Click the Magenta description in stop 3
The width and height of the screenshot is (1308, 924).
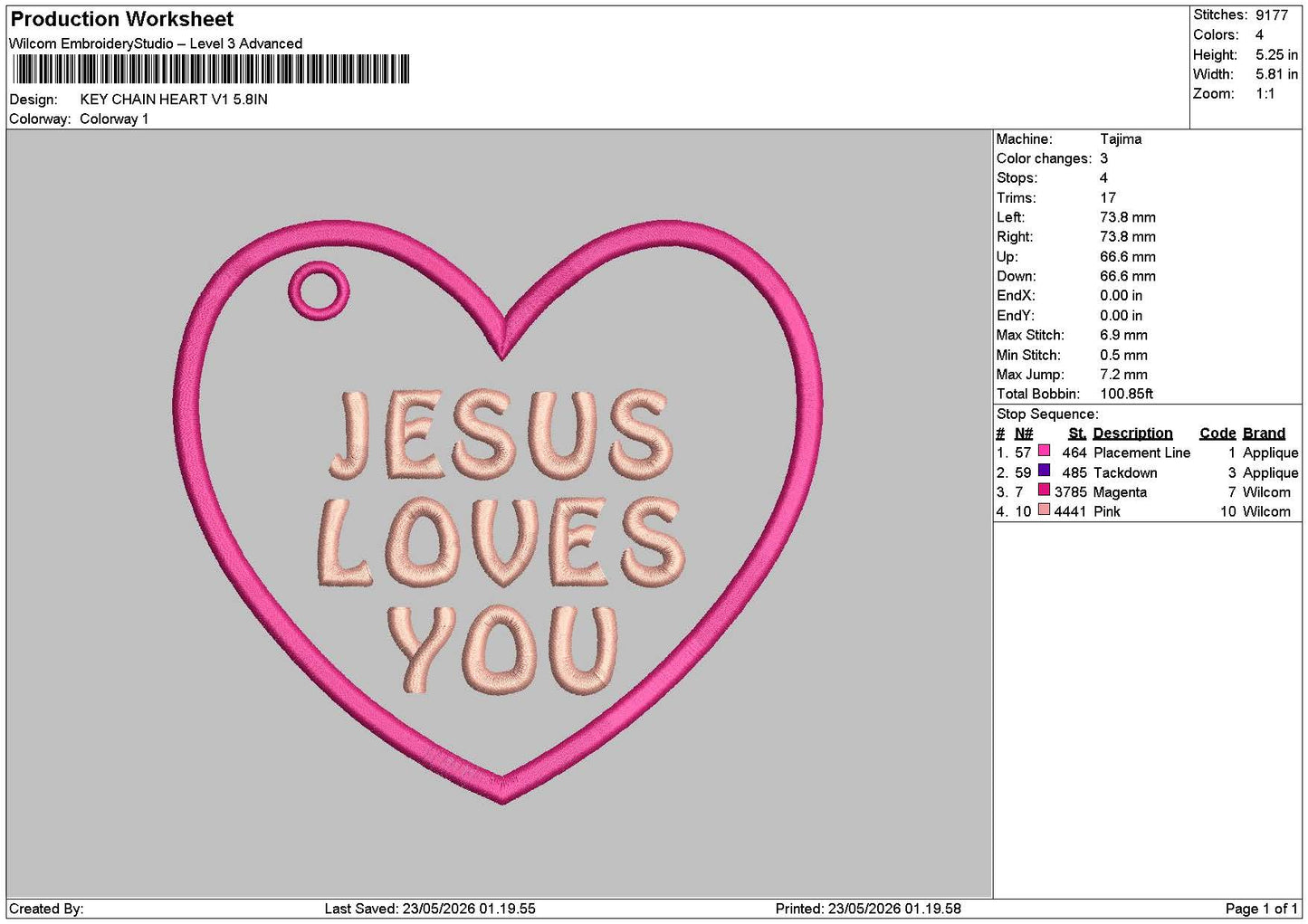tap(1120, 493)
